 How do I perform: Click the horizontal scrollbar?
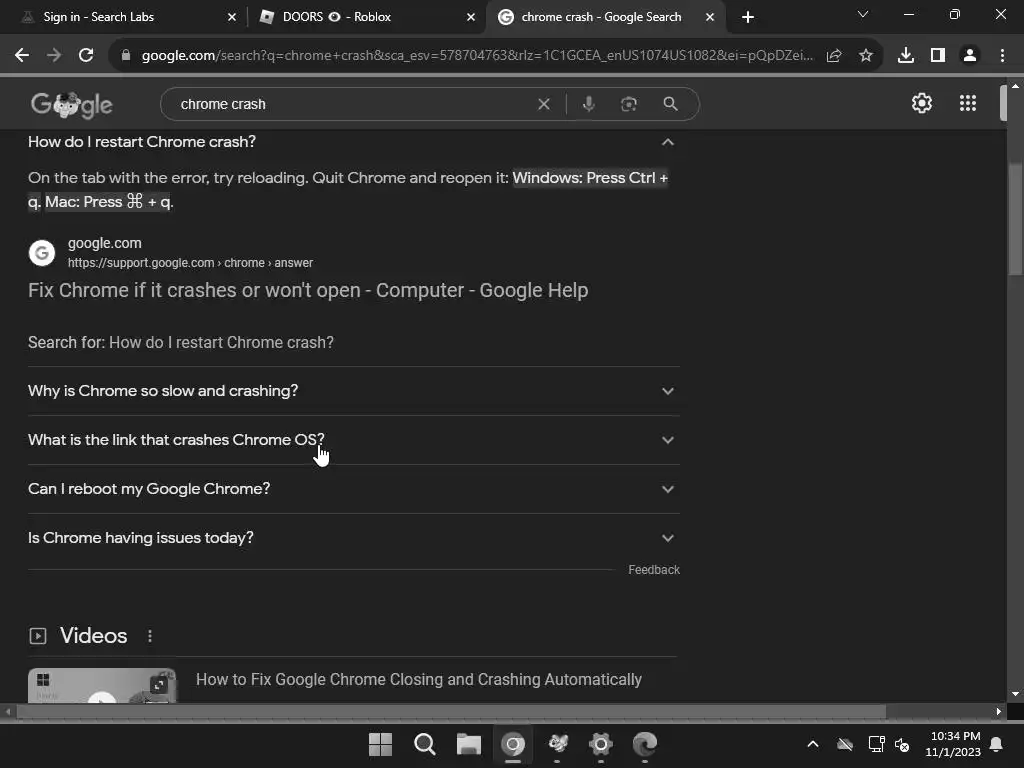click(451, 711)
